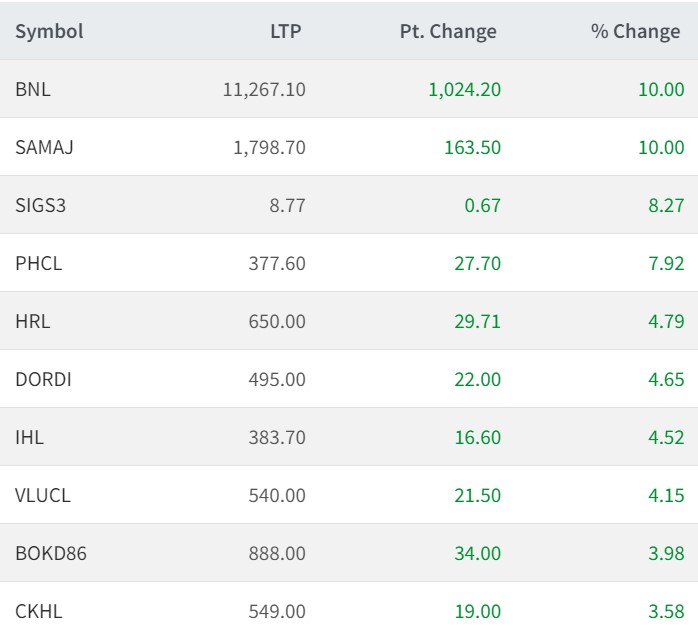Click the BOKD86 symbol link
The image size is (698, 637).
(51, 553)
